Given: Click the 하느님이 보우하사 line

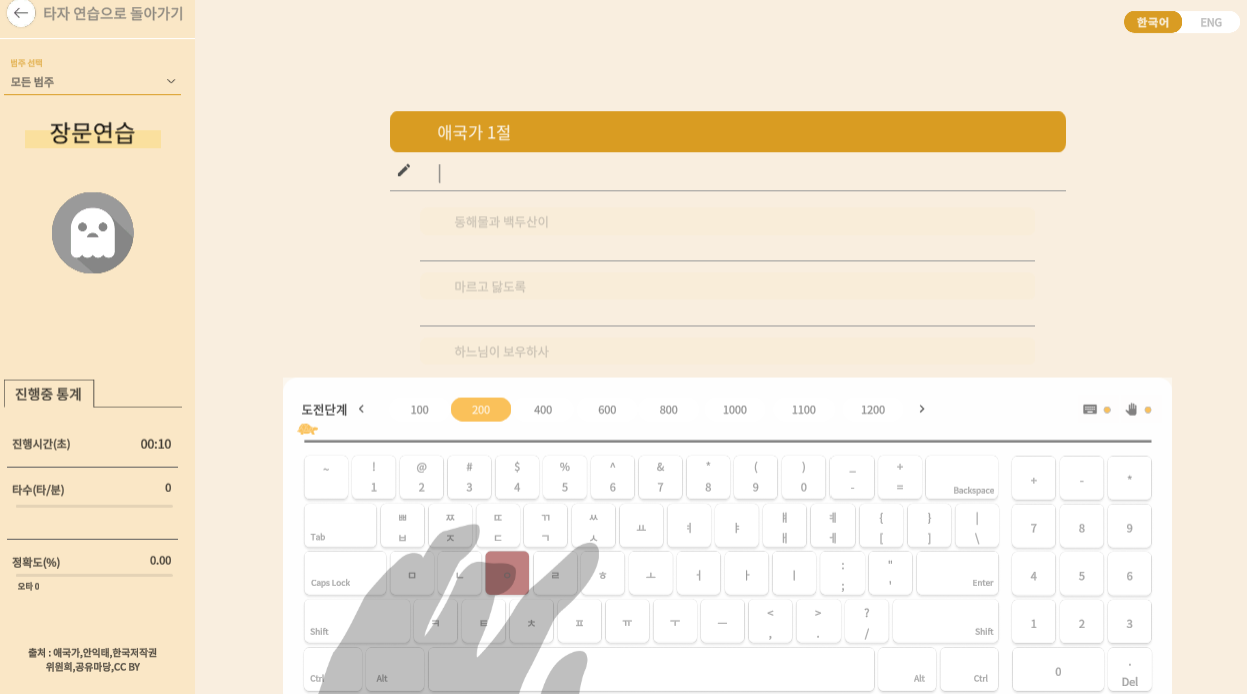Looking at the screenshot, I should click(x=727, y=351).
